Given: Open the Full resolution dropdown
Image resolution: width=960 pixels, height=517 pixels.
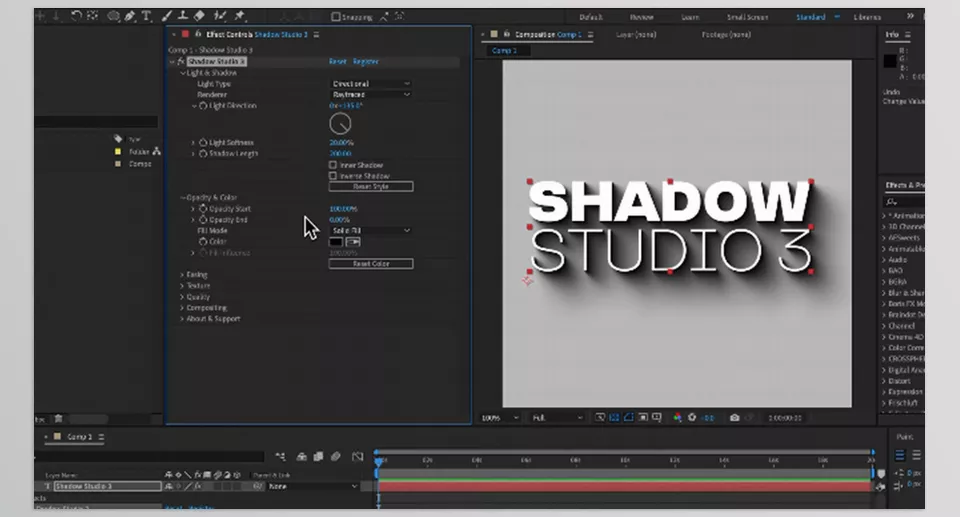Looking at the screenshot, I should tap(557, 418).
